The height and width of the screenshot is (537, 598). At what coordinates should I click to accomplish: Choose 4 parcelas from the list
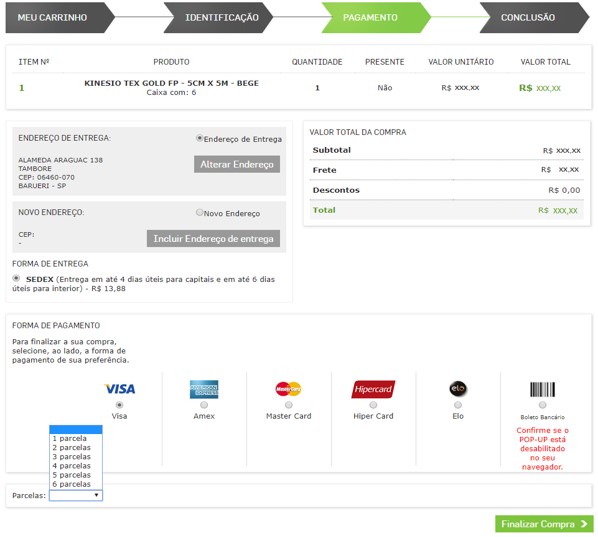tap(76, 466)
